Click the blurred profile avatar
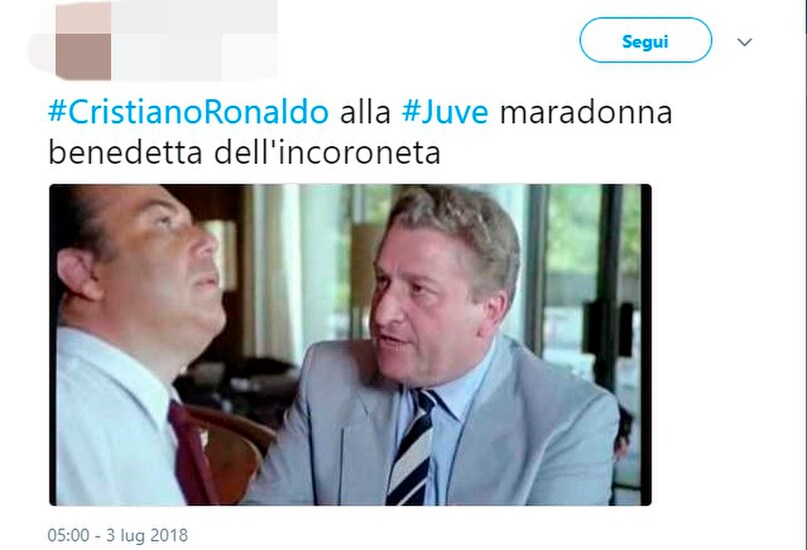807x550 pixels. pos(83,41)
